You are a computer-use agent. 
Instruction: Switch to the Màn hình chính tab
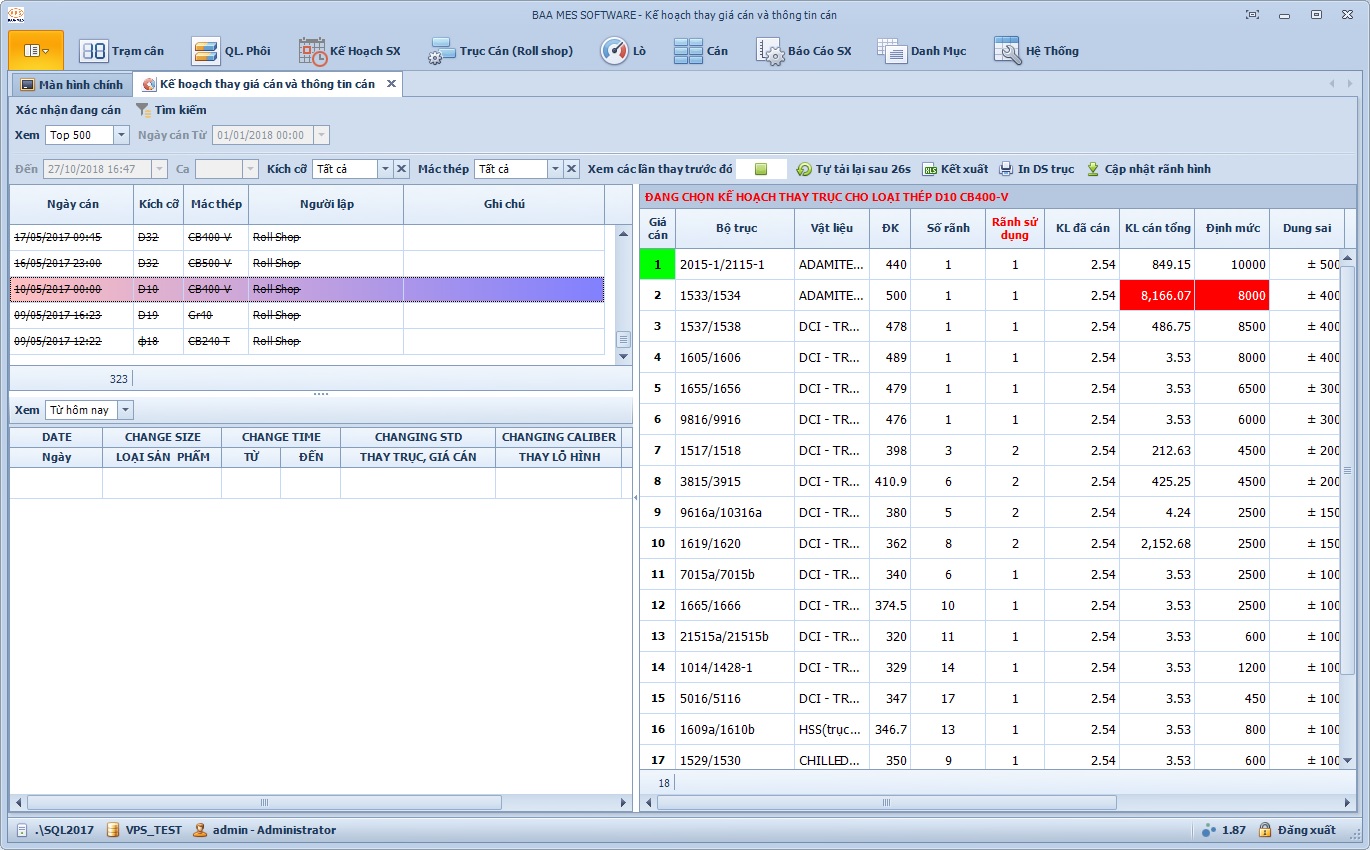pyautogui.click(x=71, y=85)
